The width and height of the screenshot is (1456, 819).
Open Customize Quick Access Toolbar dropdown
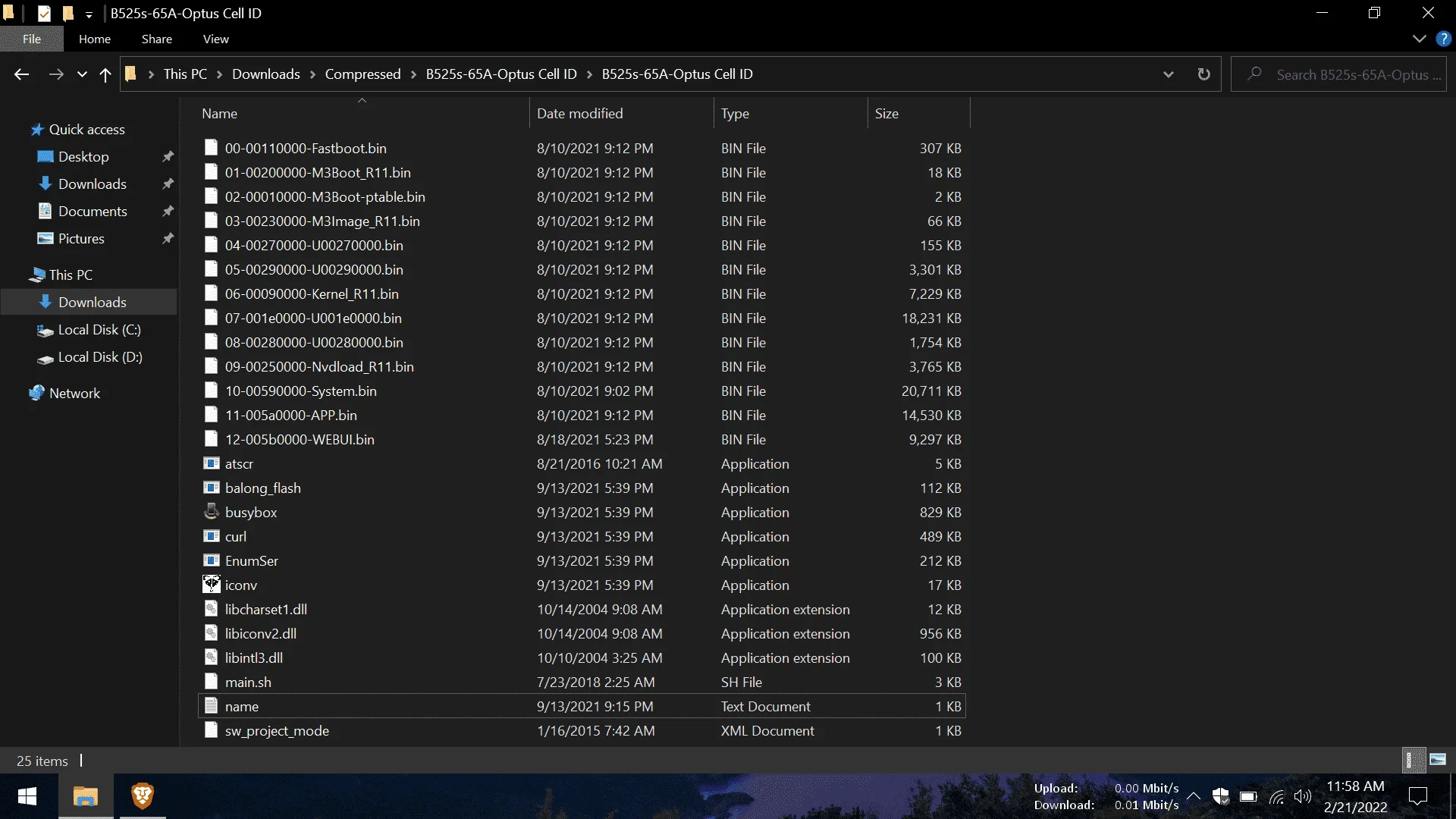pyautogui.click(x=89, y=14)
